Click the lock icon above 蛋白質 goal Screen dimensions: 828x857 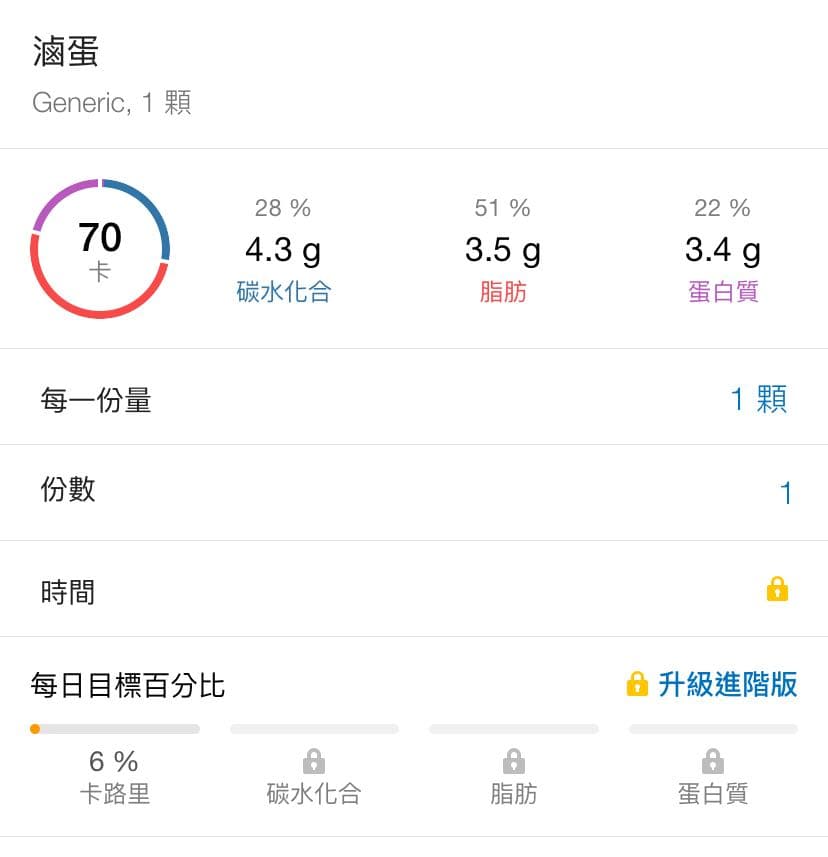coord(713,761)
